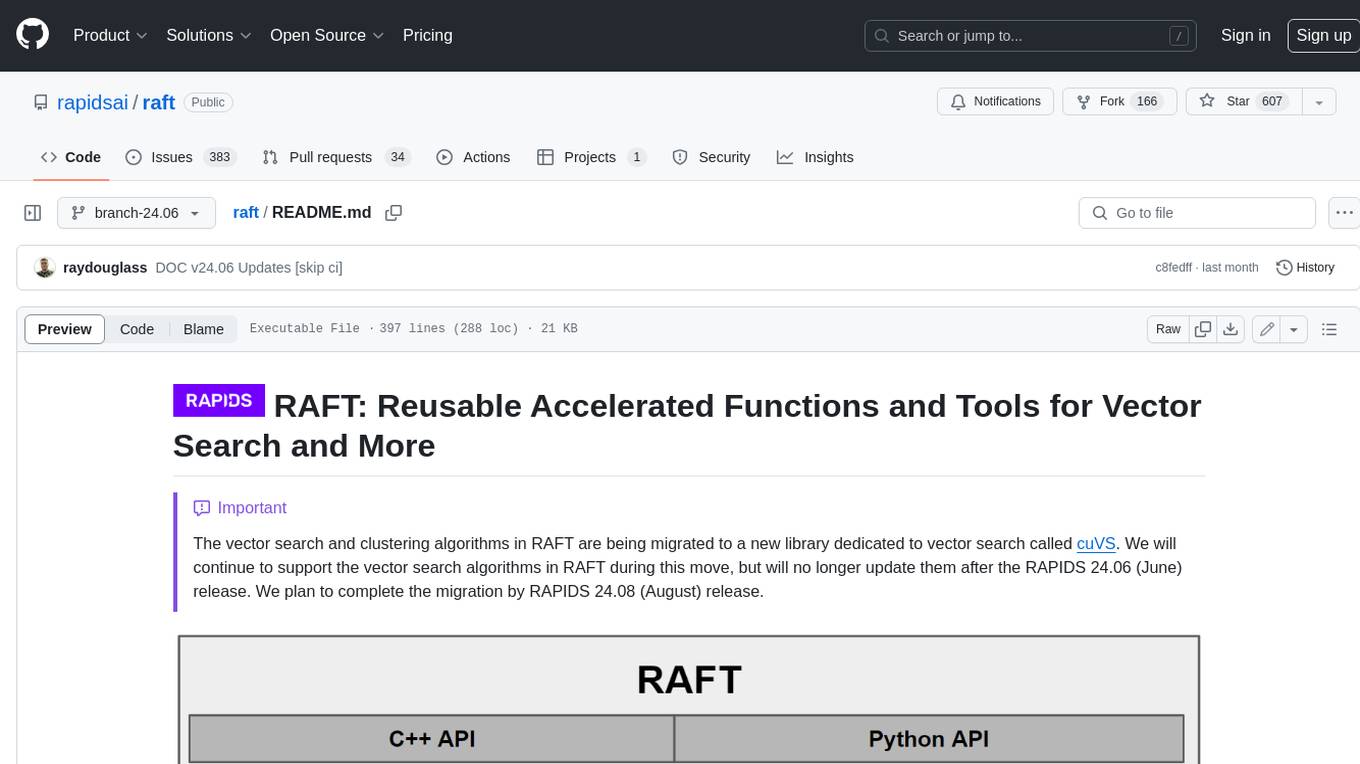1360x764 pixels.
Task: Open the branch-24.06 branch selector
Action: click(136, 213)
